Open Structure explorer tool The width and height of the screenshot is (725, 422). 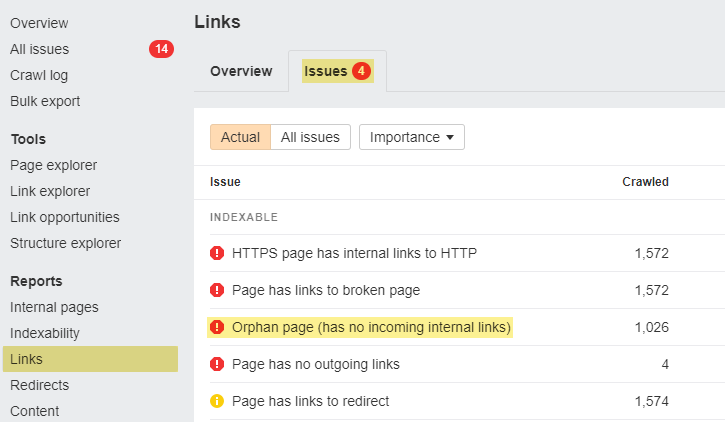coord(66,243)
